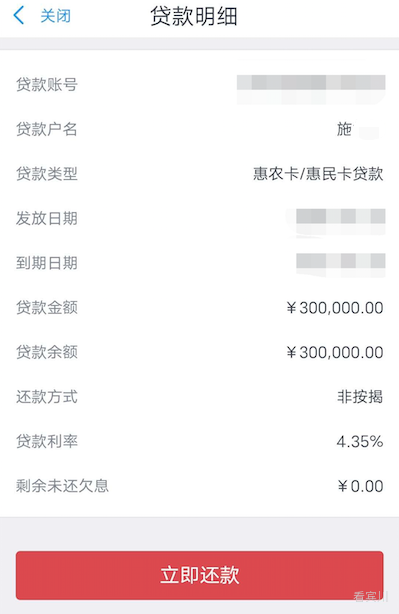Click the ¥0.00 unpaid interest value
The image size is (399, 614).
(360, 486)
